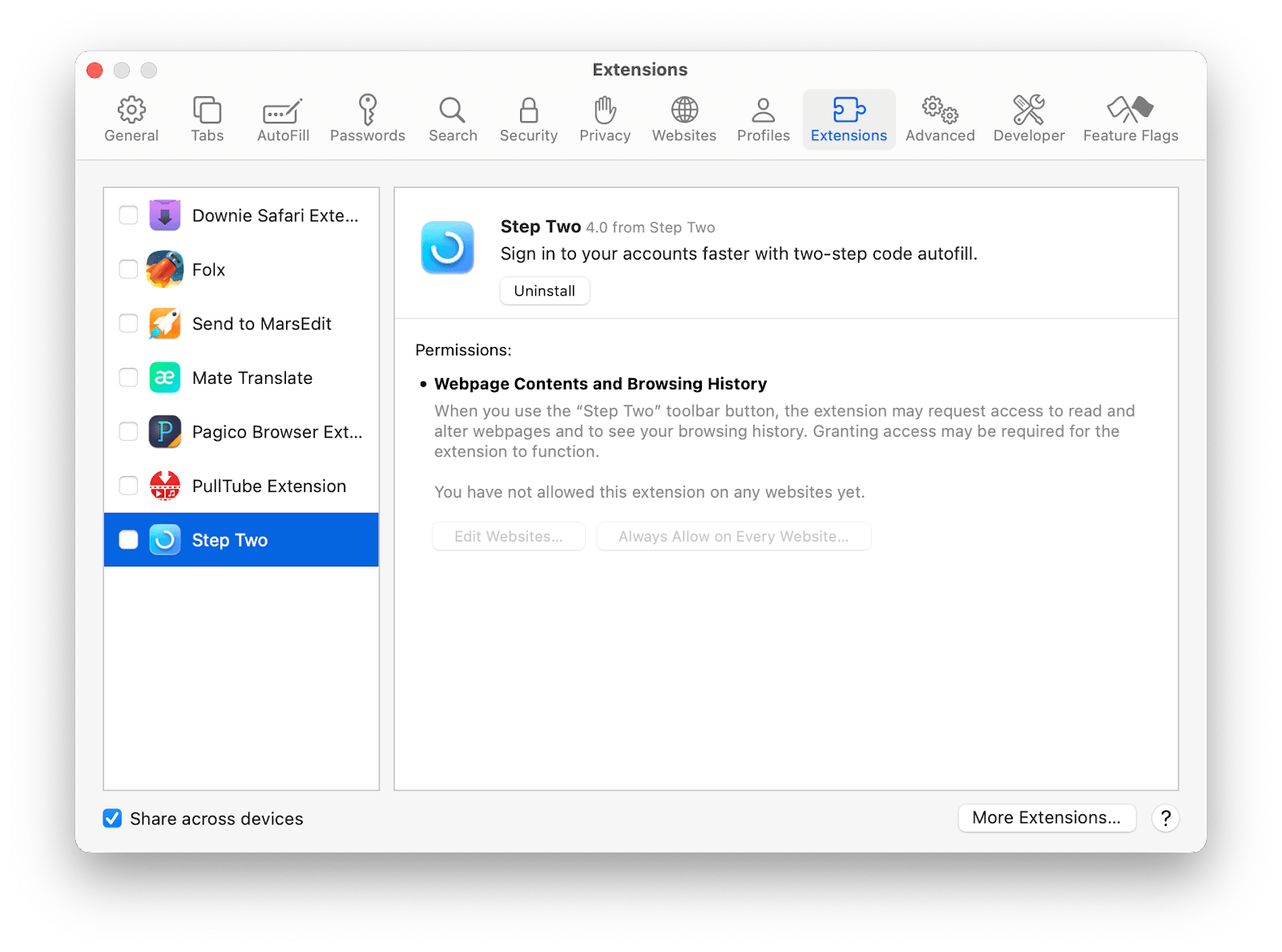Click Always Allow on Every Website...
The height and width of the screenshot is (952, 1282).
click(733, 536)
